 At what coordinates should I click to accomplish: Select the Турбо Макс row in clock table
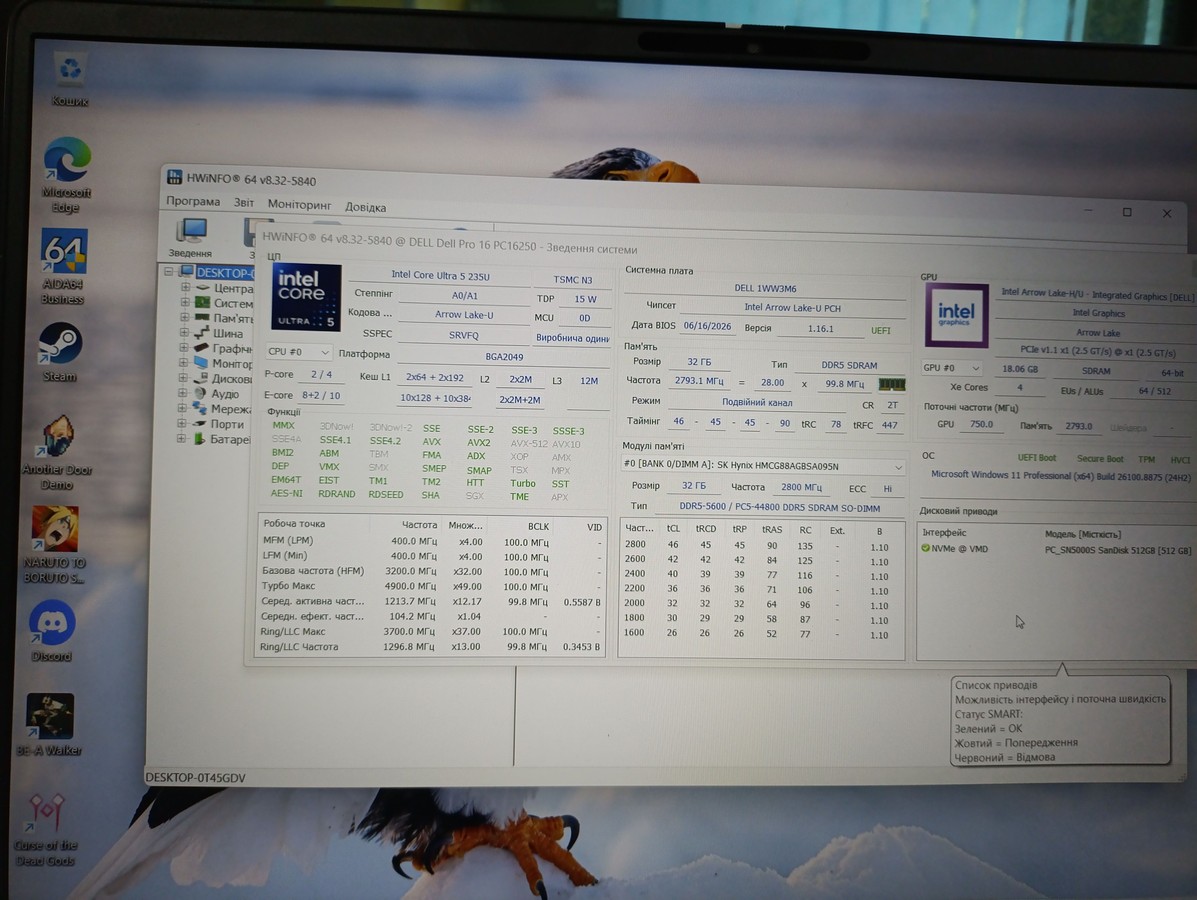click(431, 586)
